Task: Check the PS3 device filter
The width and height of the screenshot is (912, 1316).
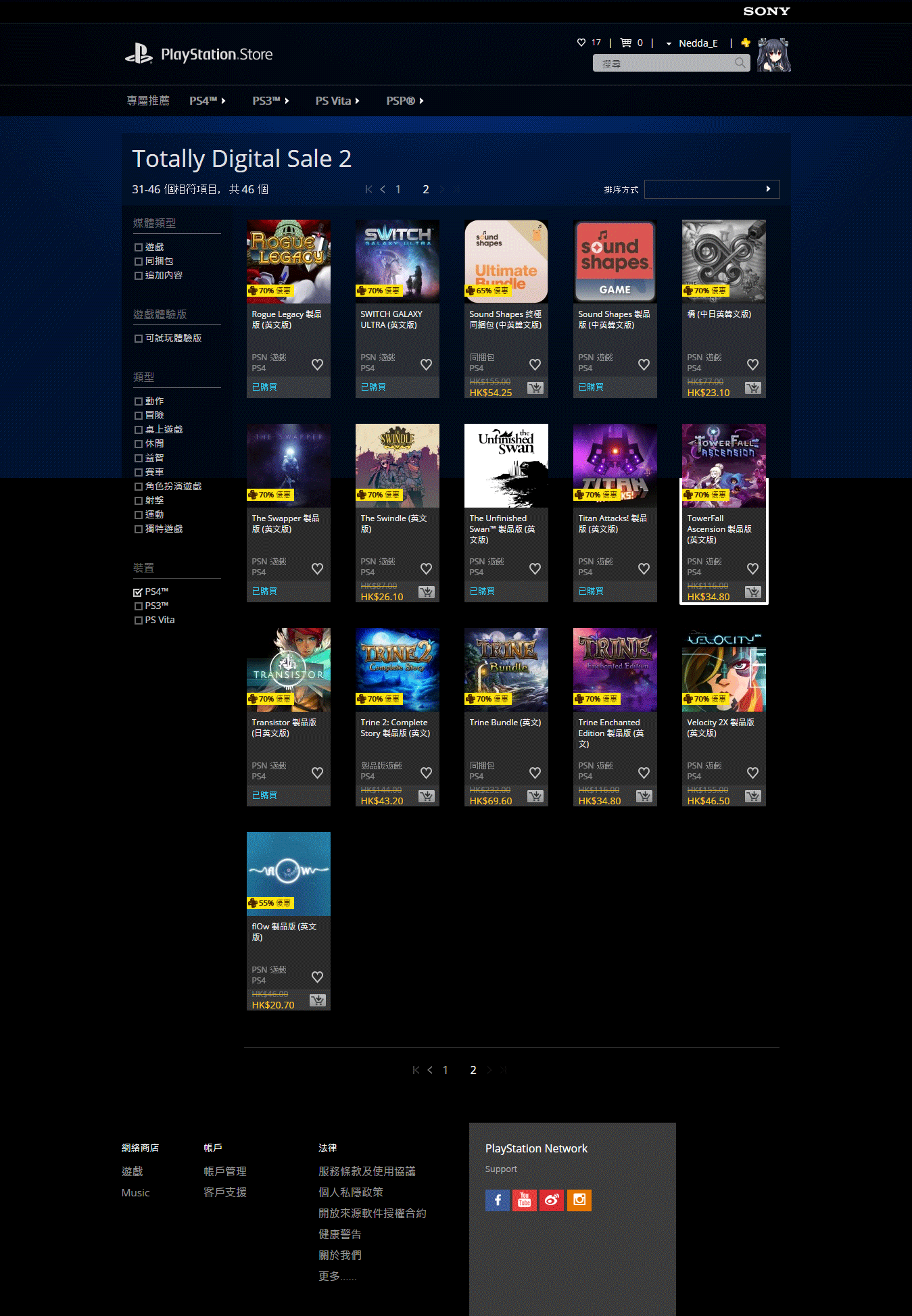Action: [x=139, y=606]
